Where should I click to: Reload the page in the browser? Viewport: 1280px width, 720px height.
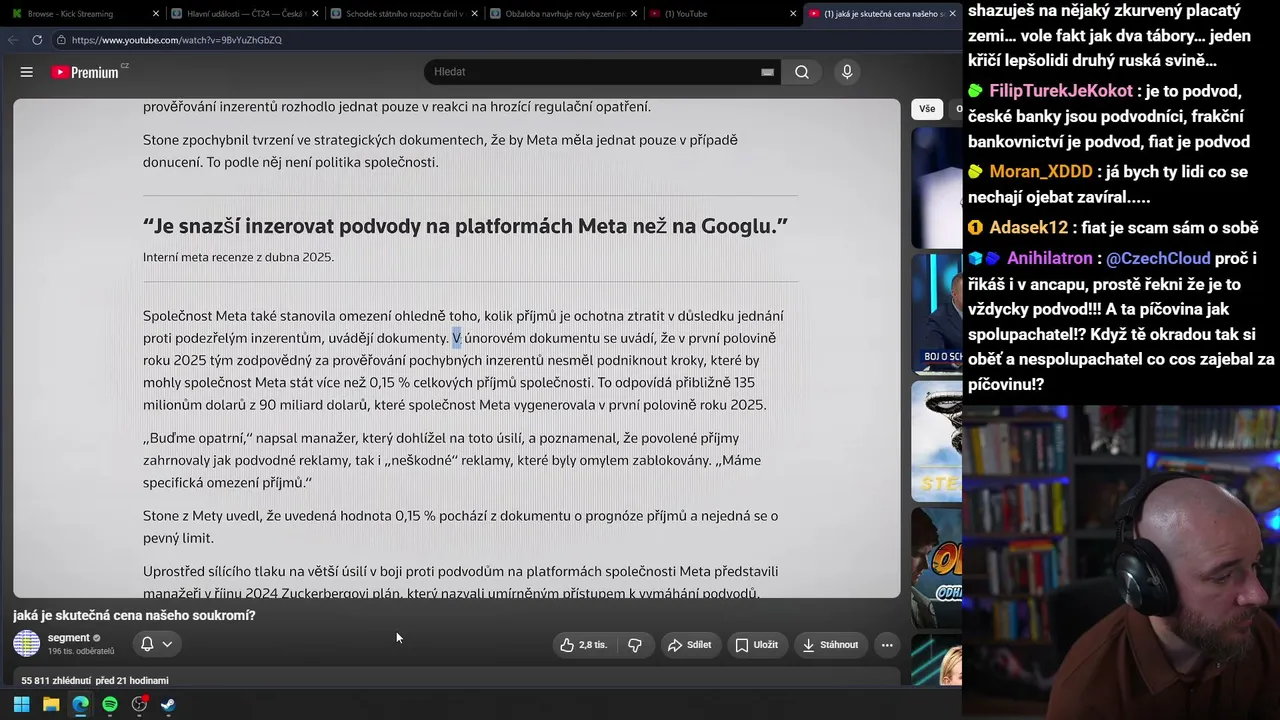[37, 40]
